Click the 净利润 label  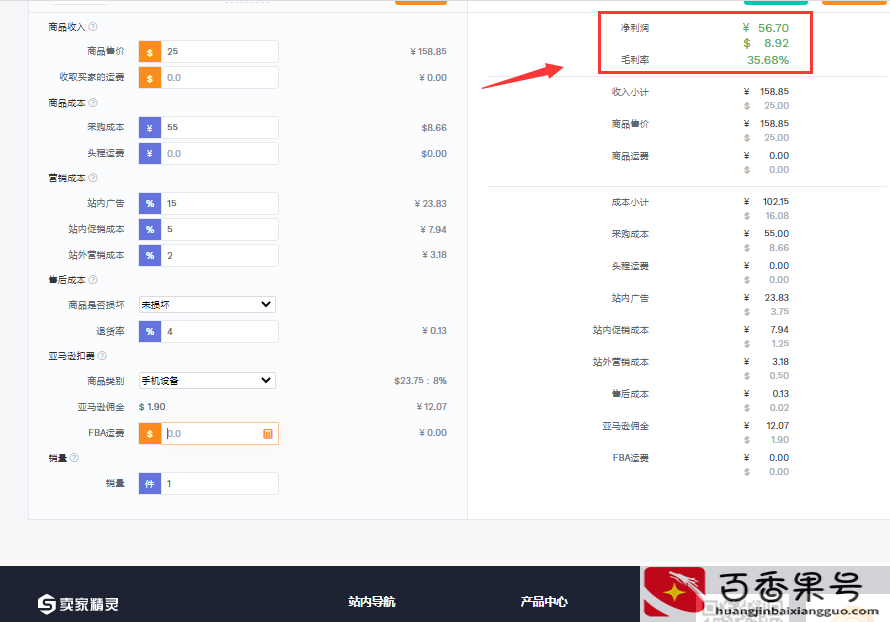tap(635, 28)
